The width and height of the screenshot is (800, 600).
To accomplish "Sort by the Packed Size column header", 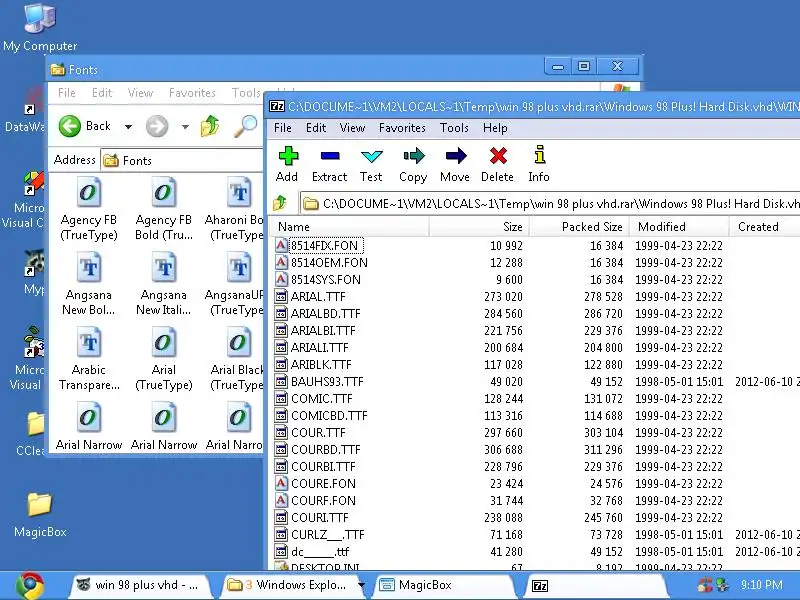I will (x=579, y=227).
